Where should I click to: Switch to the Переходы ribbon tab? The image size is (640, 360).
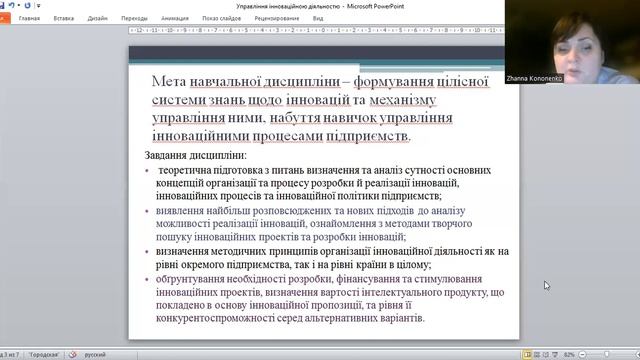[x=134, y=18]
